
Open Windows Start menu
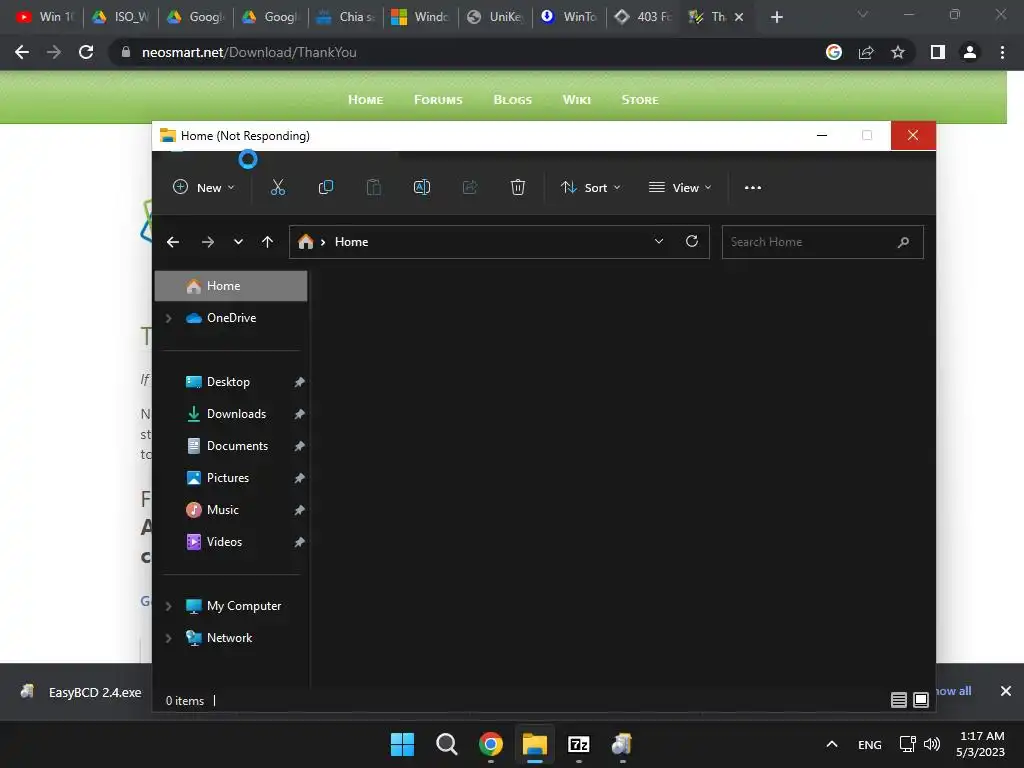[402, 744]
